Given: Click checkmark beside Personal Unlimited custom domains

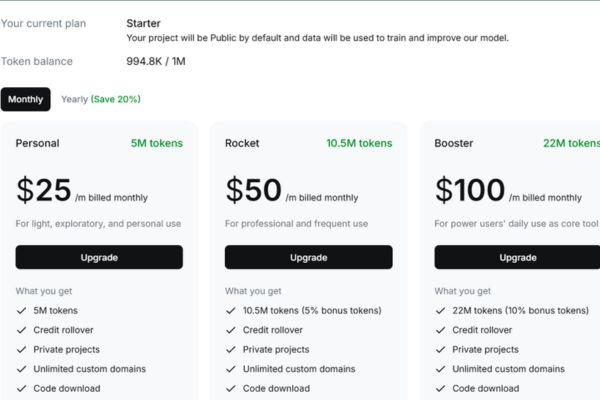Looking at the screenshot, I should 22,369.
